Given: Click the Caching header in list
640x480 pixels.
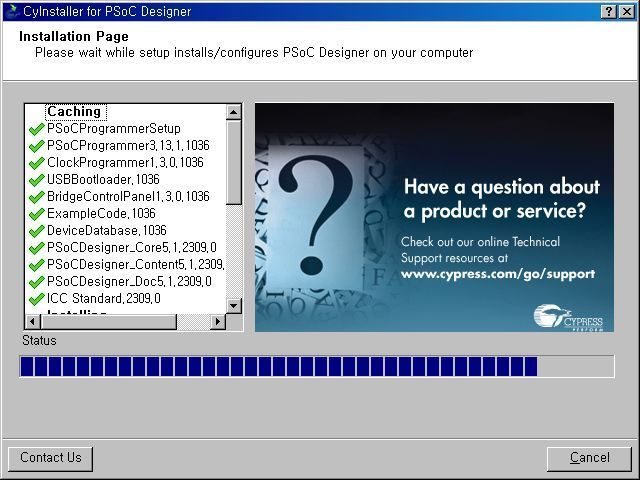Looking at the screenshot, I should 74,111.
